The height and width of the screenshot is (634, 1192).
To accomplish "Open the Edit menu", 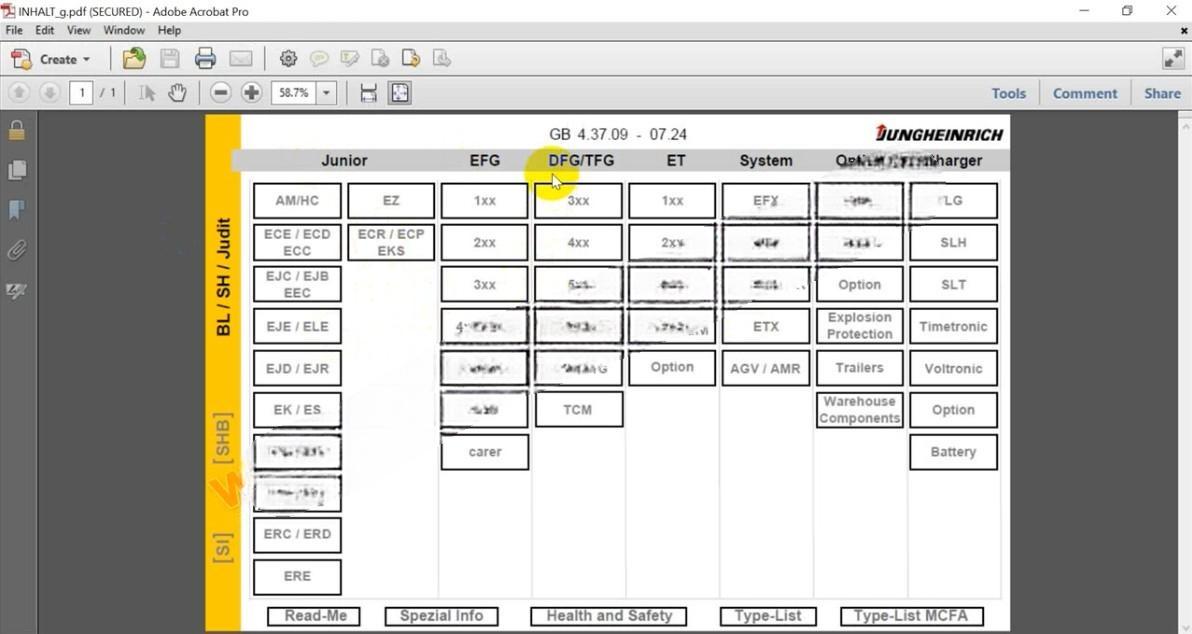I will 45,30.
